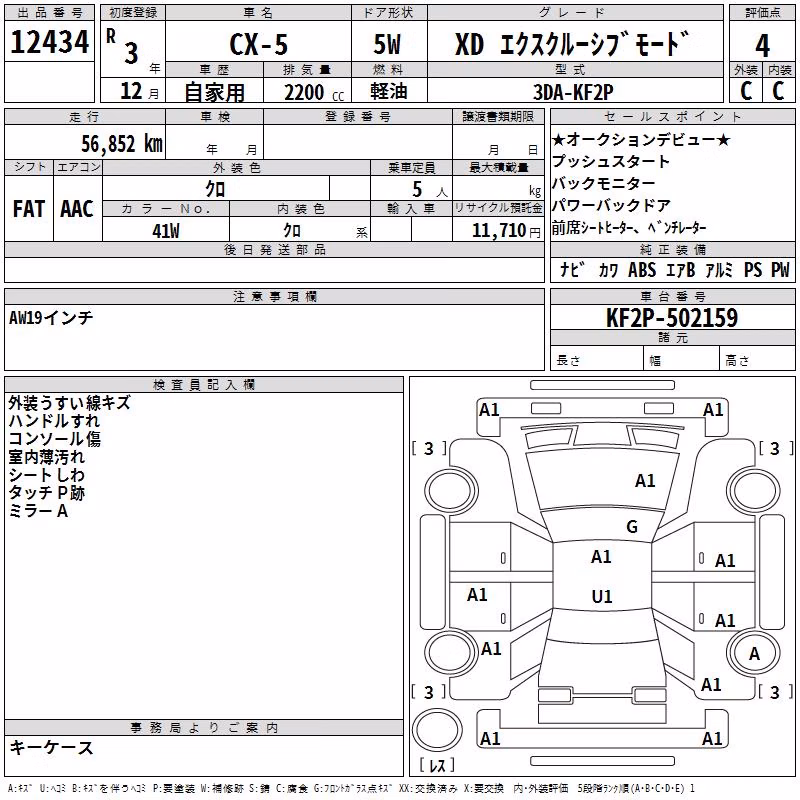The width and height of the screenshot is (800, 800).
Task: Select the ミラーA inspector note
Action: [x=38, y=511]
